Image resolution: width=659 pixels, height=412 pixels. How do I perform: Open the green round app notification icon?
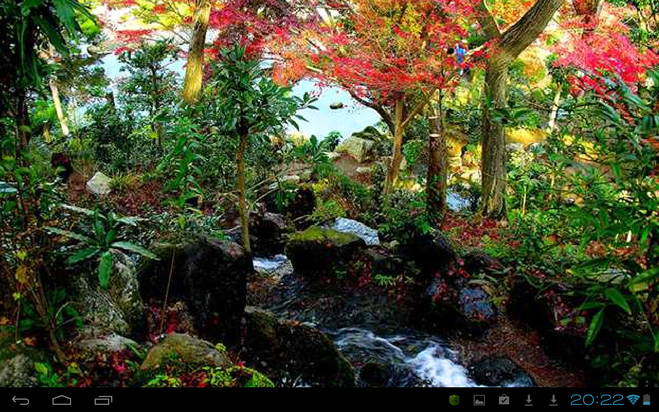click(454, 400)
